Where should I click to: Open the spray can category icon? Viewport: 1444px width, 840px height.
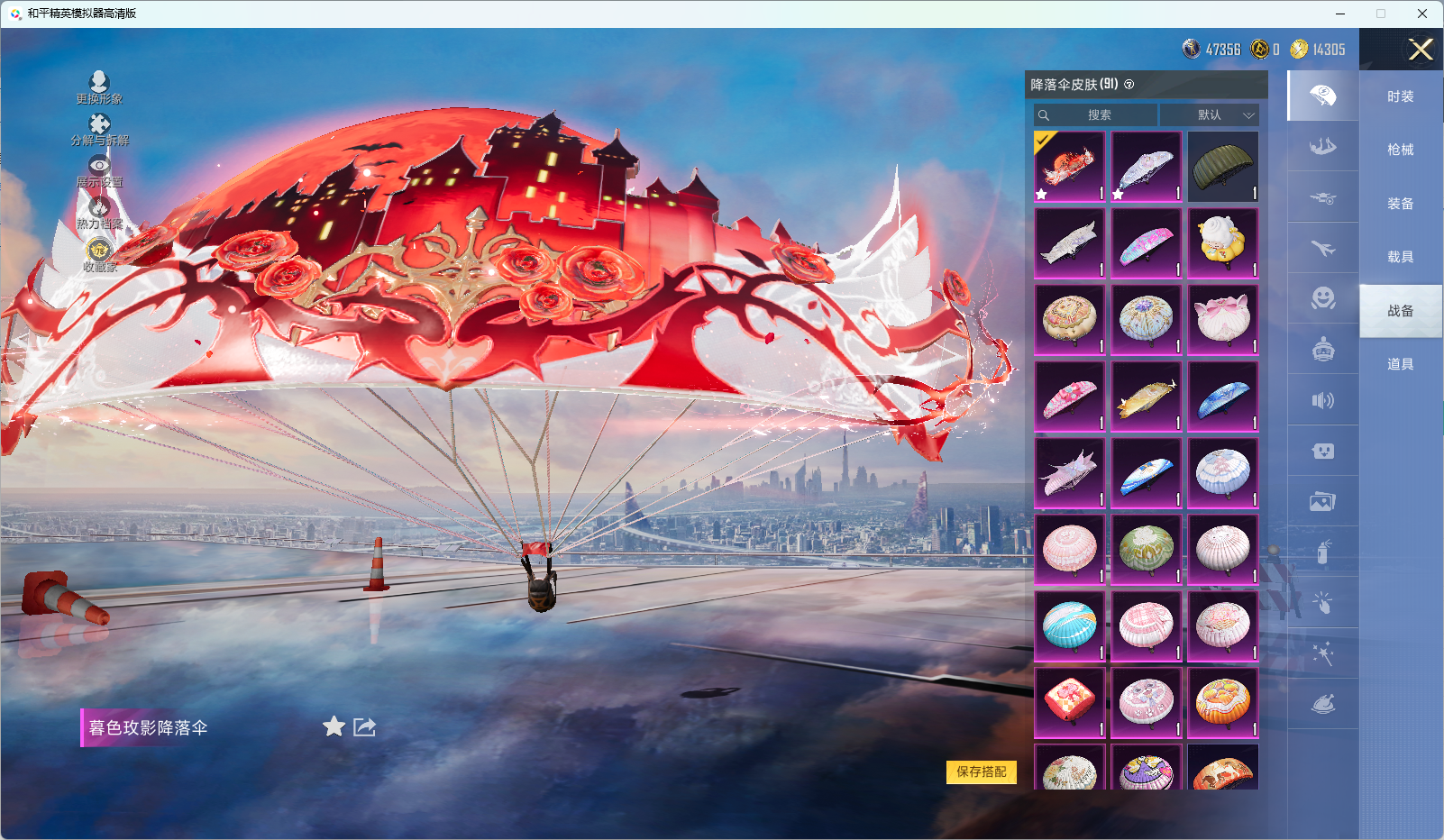pyautogui.click(x=1322, y=552)
